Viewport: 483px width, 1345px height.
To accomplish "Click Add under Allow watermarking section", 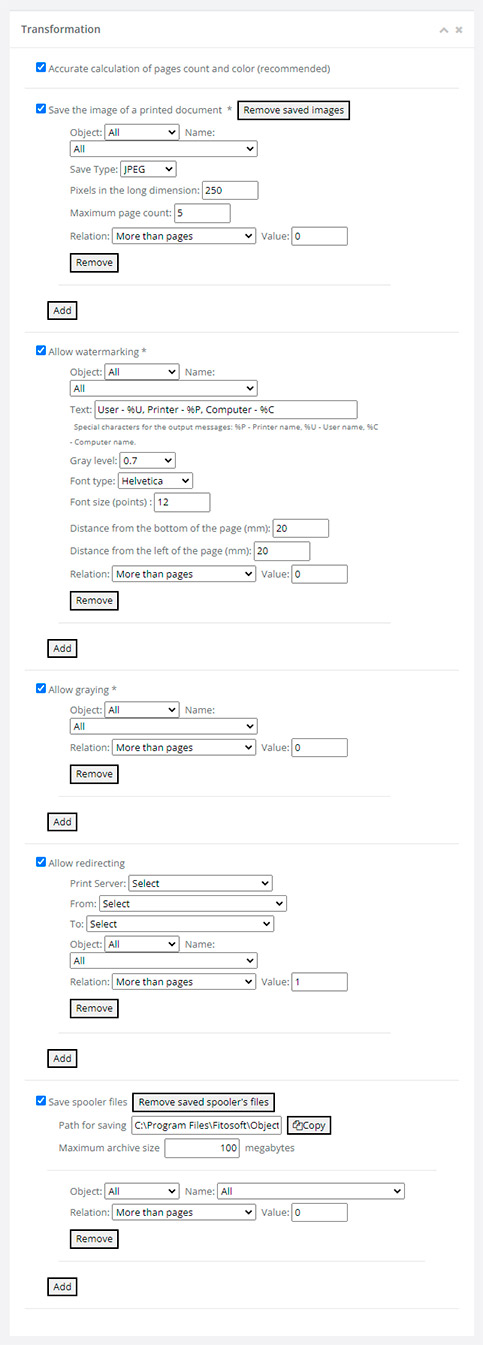I will (62, 648).
